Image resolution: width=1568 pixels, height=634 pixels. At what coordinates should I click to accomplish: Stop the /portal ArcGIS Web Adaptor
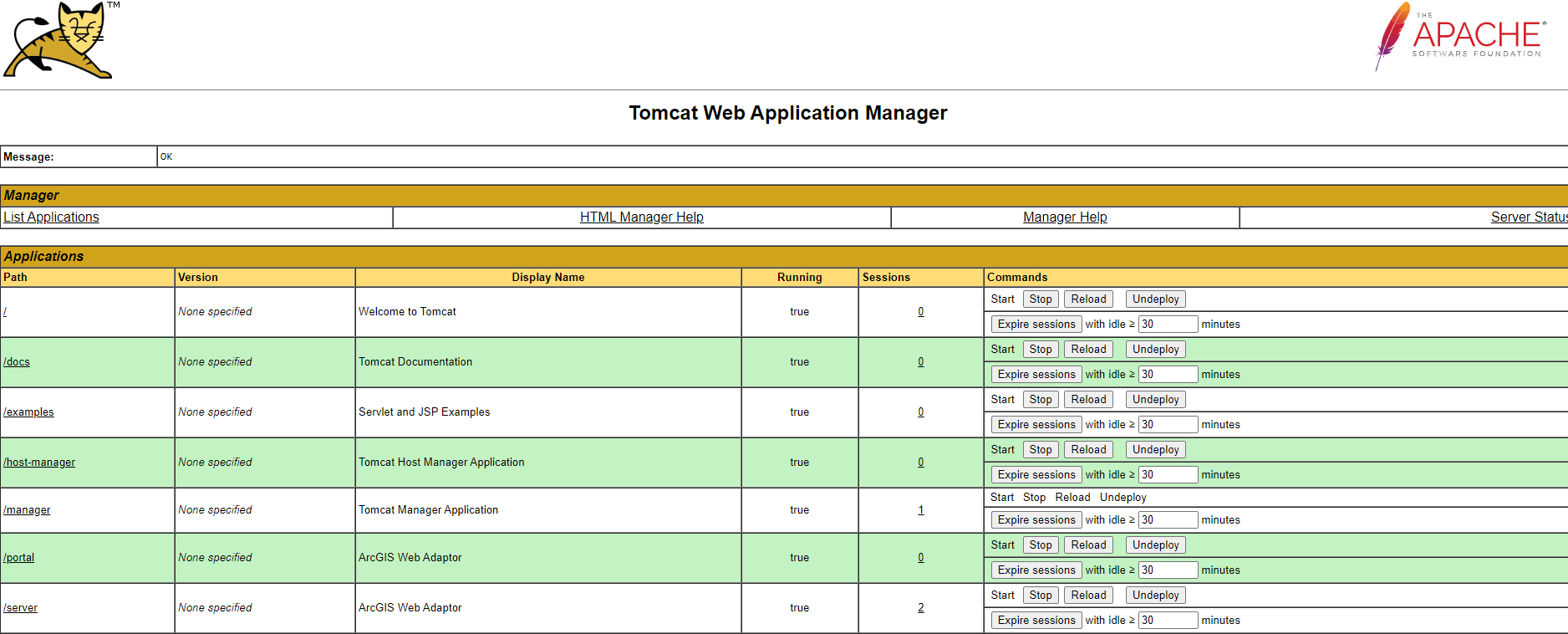(x=1041, y=545)
